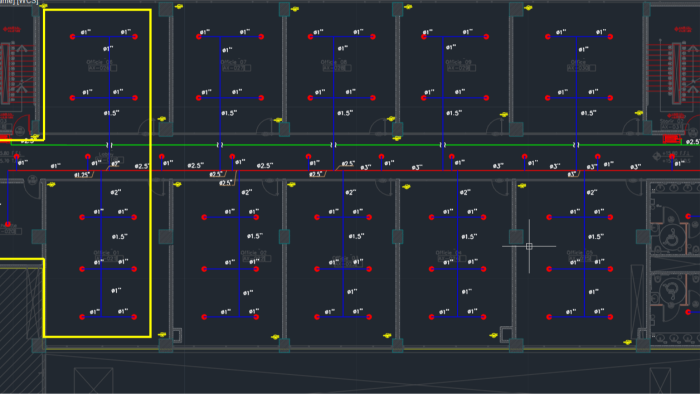Select the diamond level marker in the right corridor

(657, 156)
